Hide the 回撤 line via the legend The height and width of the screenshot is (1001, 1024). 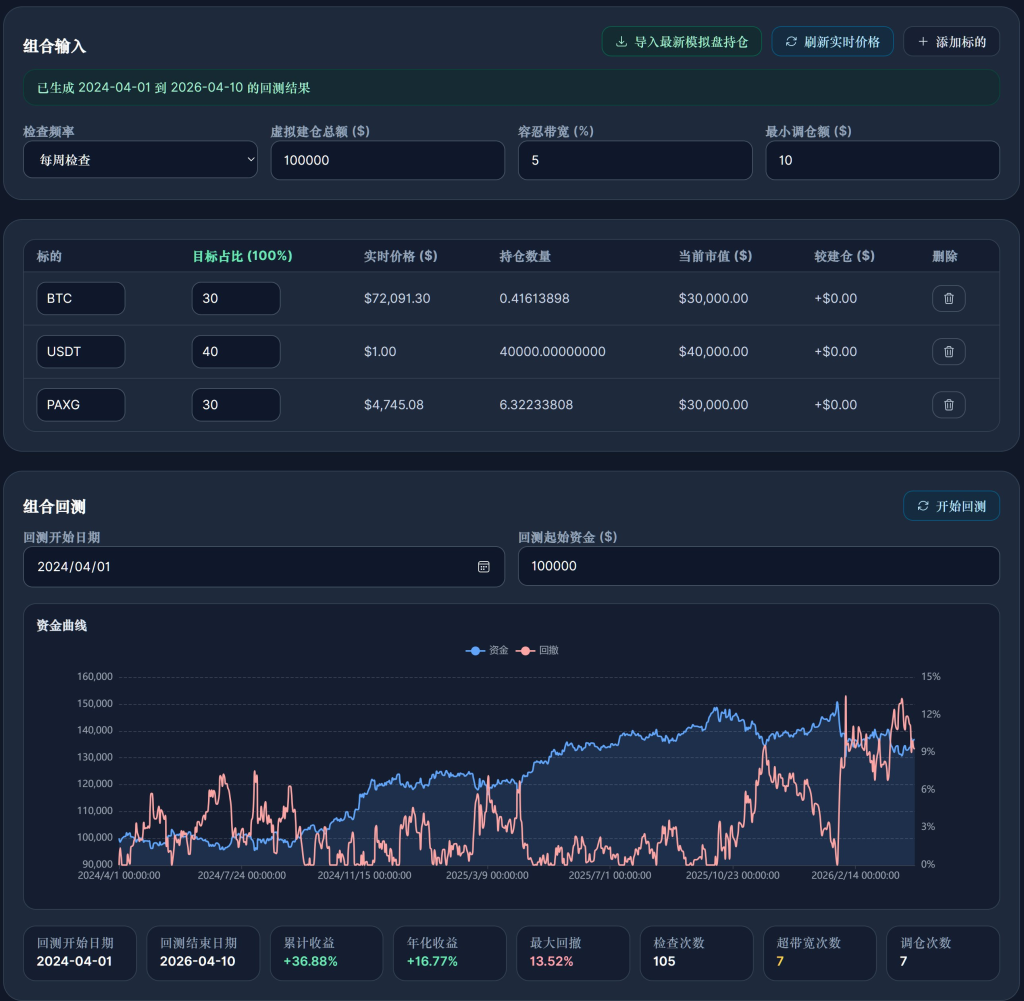tap(534, 650)
